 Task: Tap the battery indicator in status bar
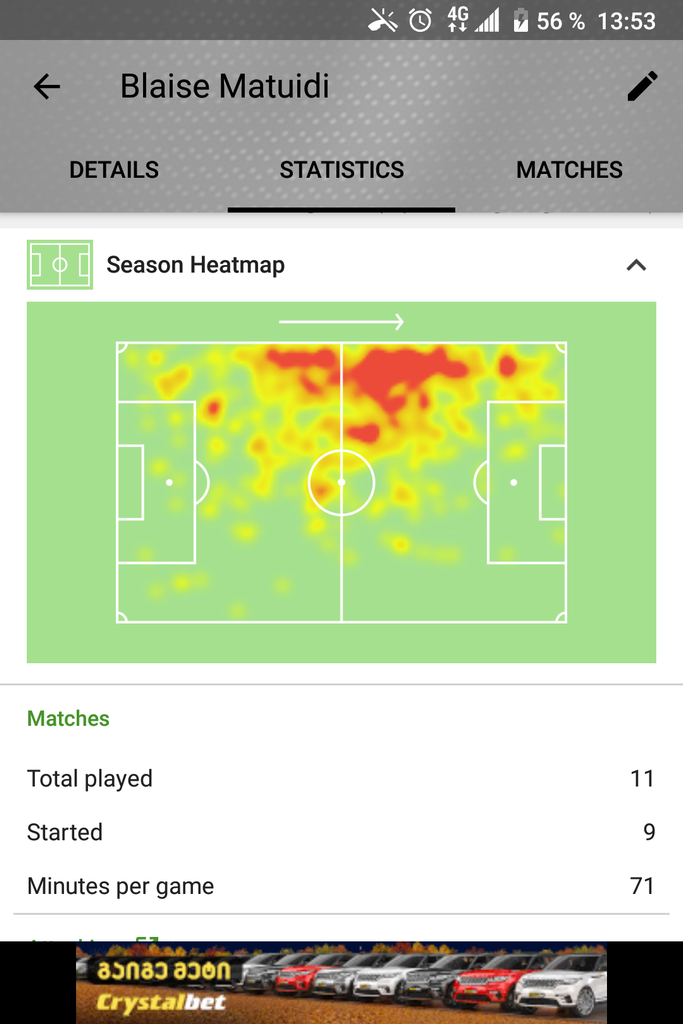tap(520, 20)
